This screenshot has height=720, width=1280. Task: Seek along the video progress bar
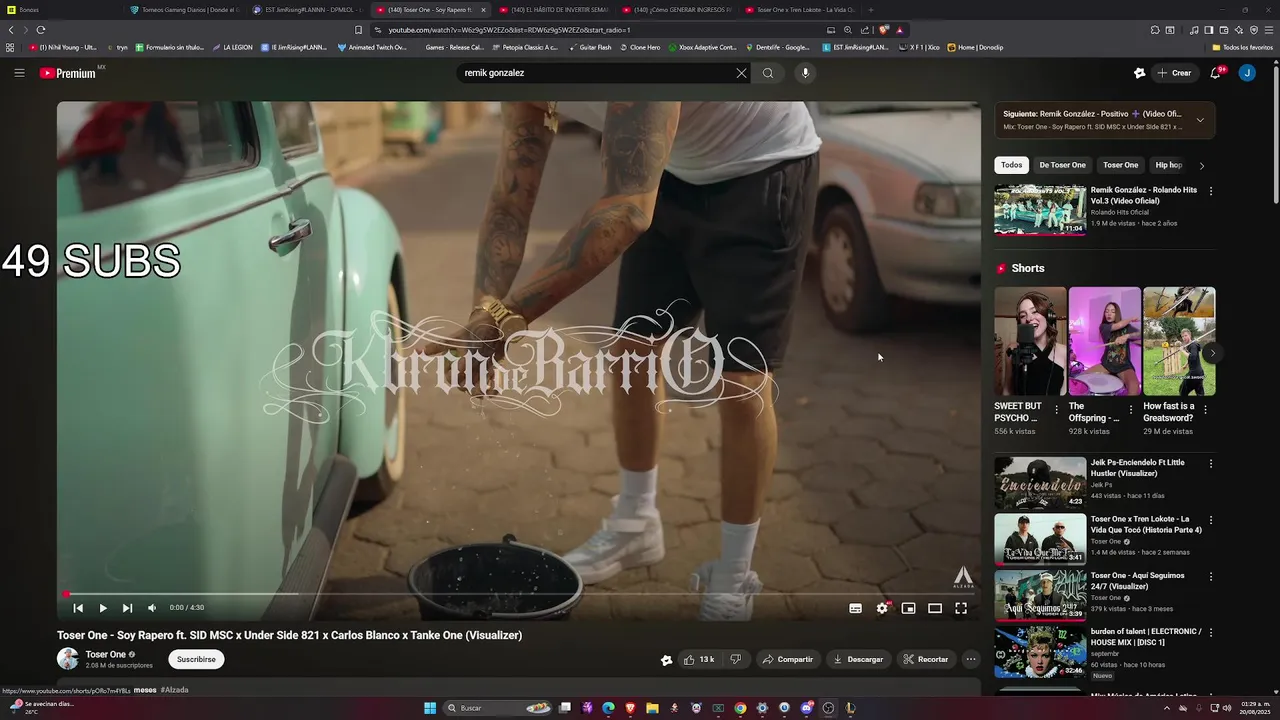point(518,594)
